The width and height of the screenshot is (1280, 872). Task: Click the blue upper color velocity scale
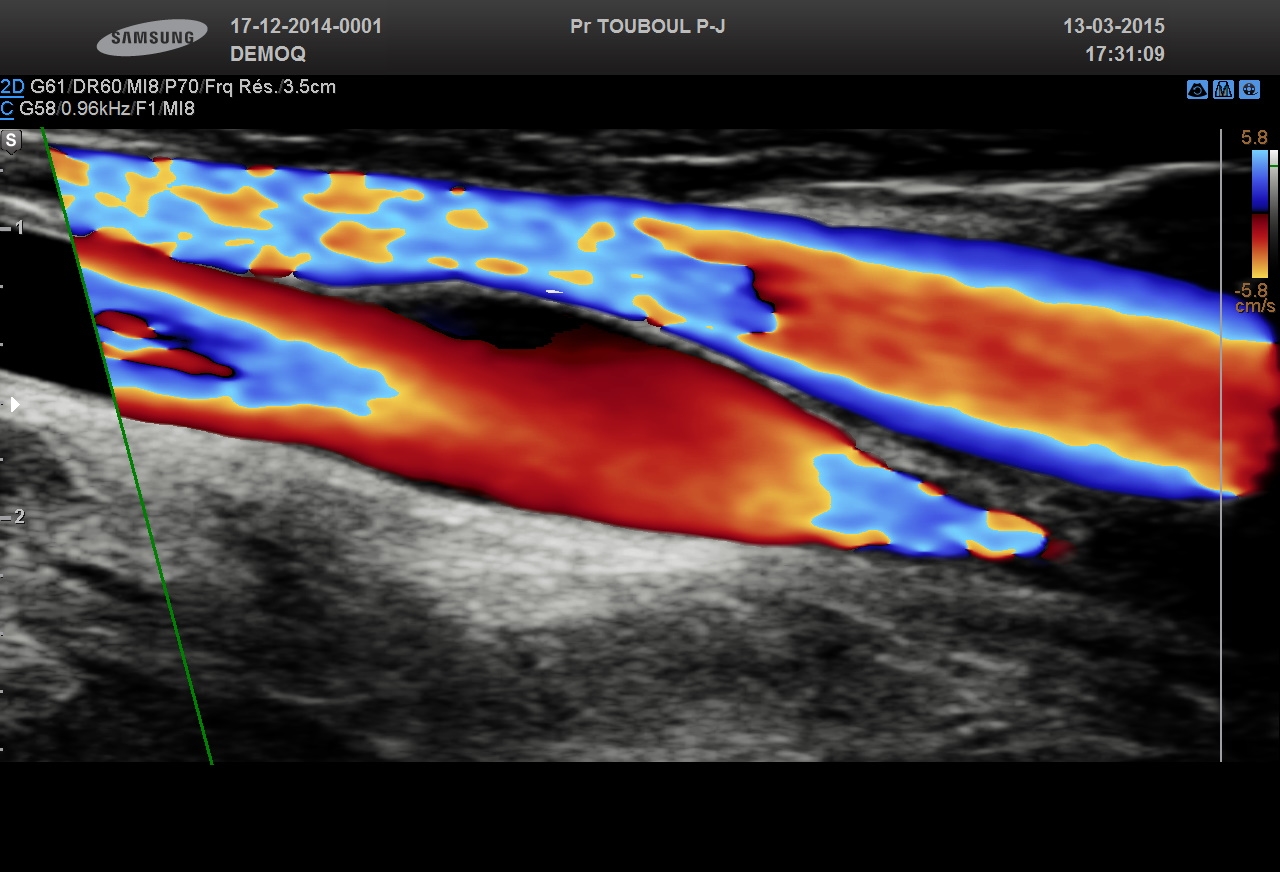pos(1259,181)
